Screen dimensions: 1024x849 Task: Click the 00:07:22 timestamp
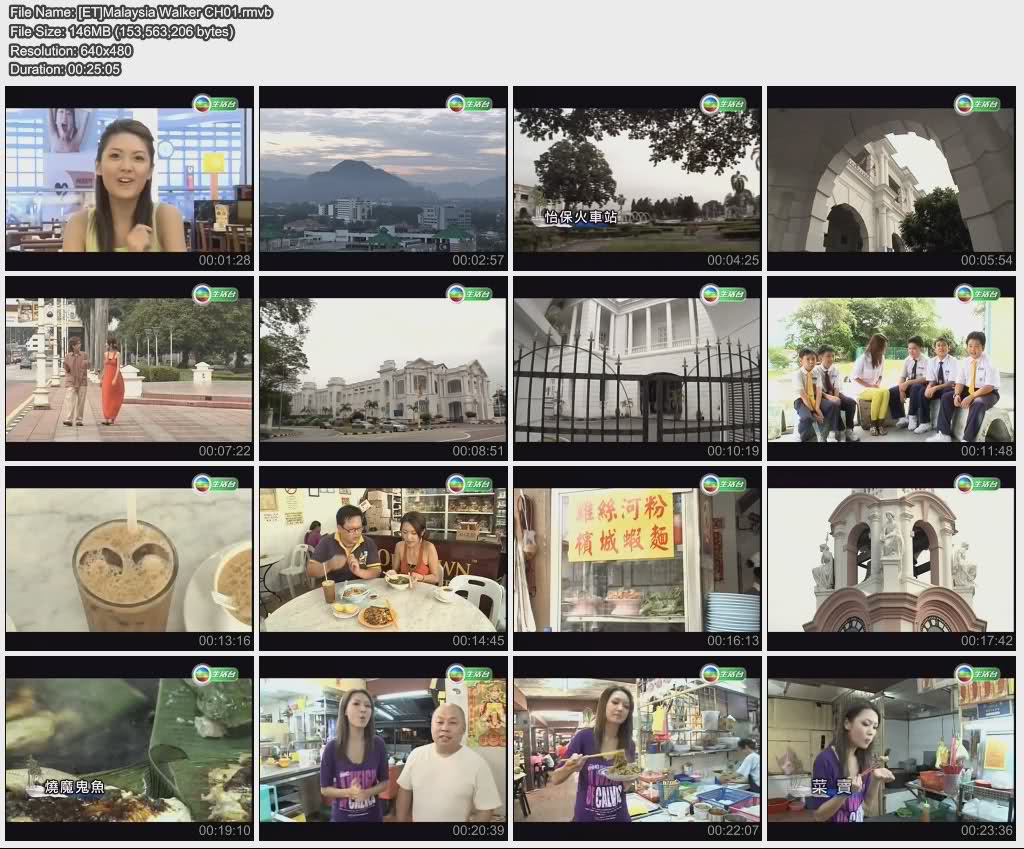coord(225,451)
